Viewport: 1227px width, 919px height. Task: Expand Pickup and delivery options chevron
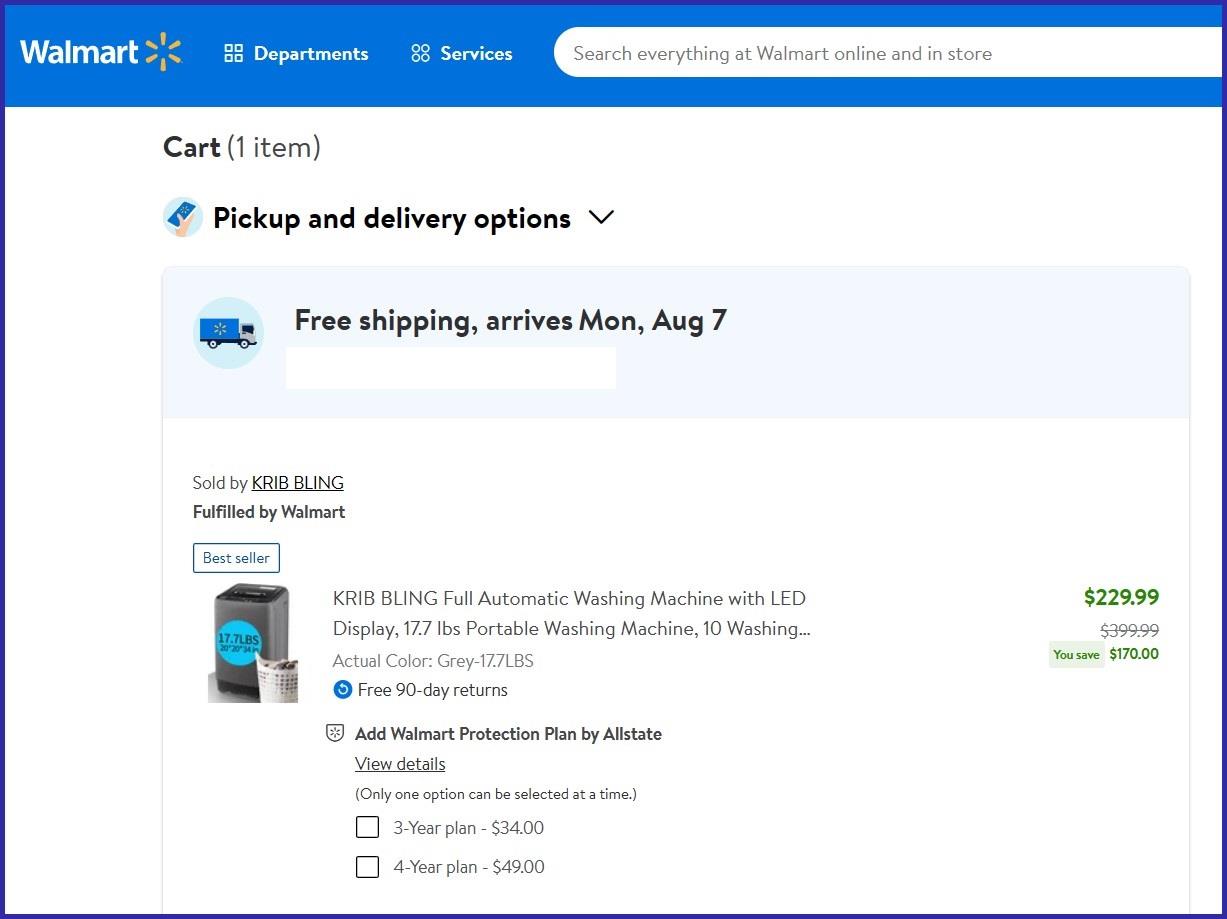(x=601, y=217)
